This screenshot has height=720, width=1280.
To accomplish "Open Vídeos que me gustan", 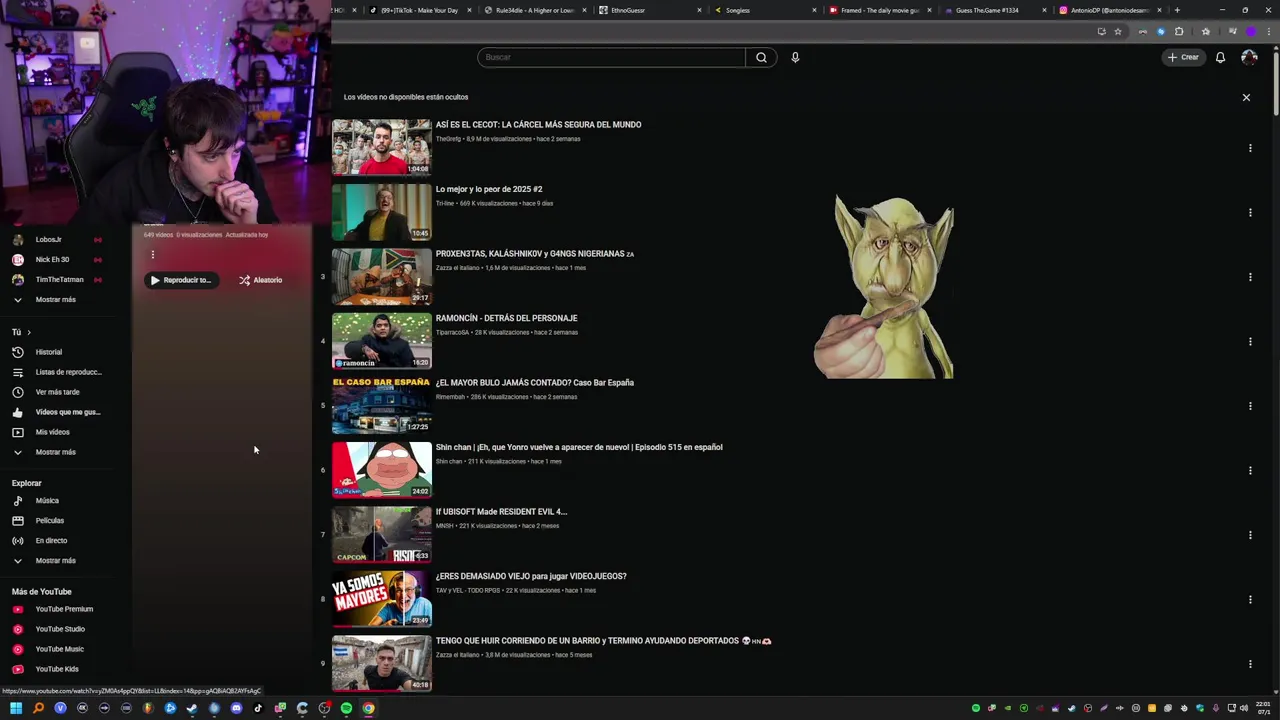I will coord(57,412).
